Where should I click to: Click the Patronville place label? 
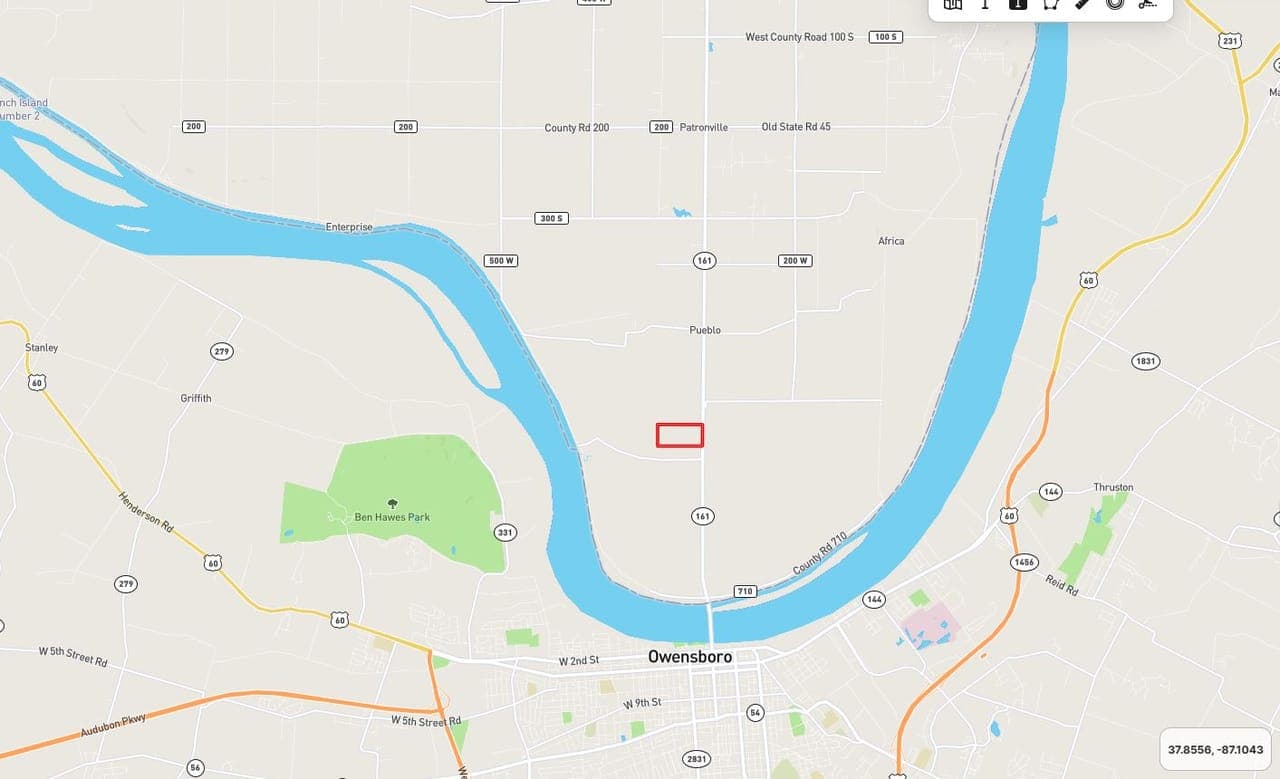704,127
